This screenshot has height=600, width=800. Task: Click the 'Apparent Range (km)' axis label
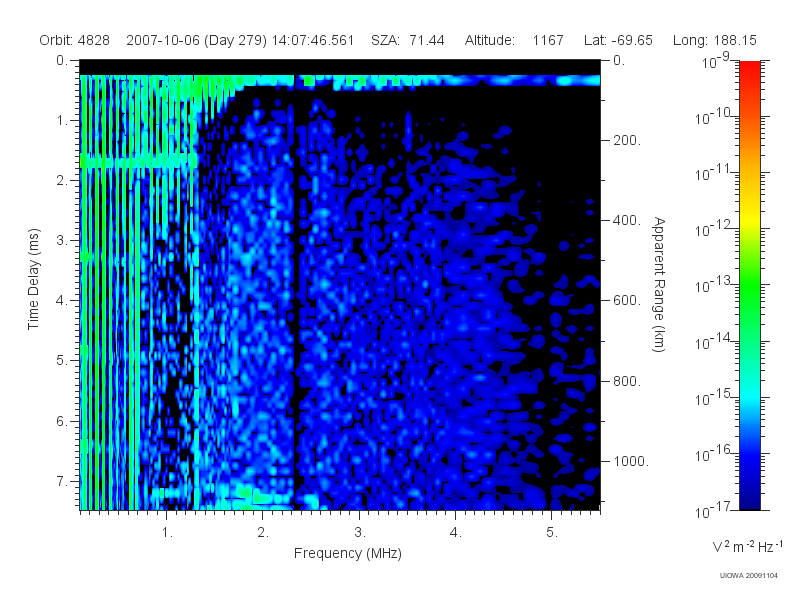pos(659,285)
